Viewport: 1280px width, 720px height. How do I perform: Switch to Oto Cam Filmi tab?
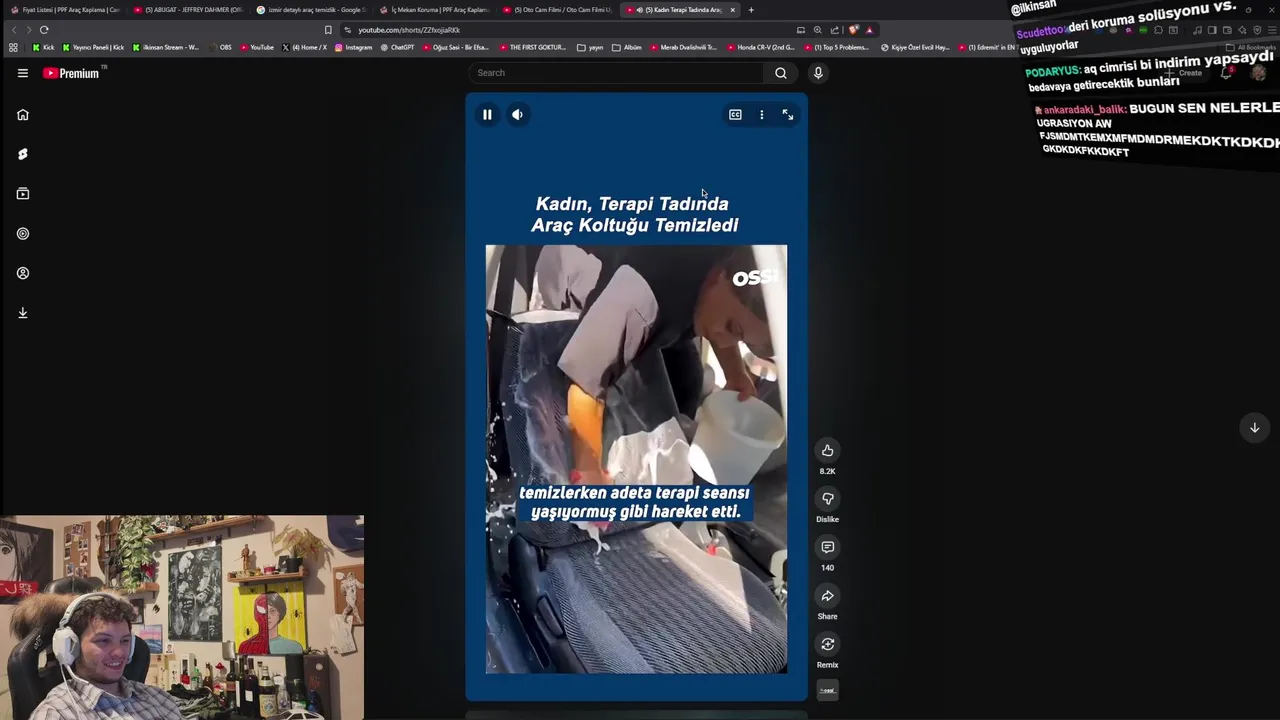pos(556,10)
